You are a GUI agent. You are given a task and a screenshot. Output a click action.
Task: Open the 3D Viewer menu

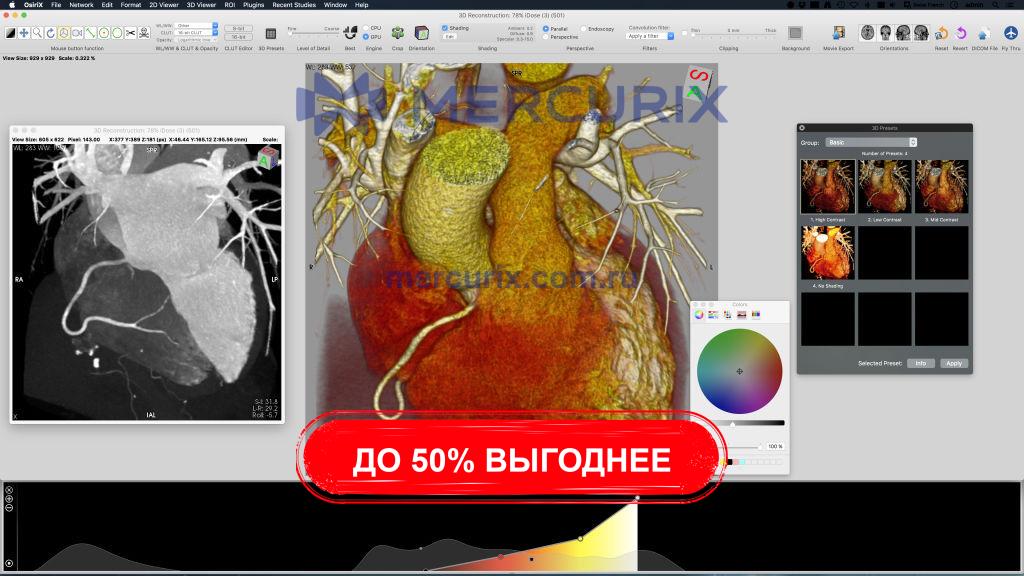tap(201, 5)
